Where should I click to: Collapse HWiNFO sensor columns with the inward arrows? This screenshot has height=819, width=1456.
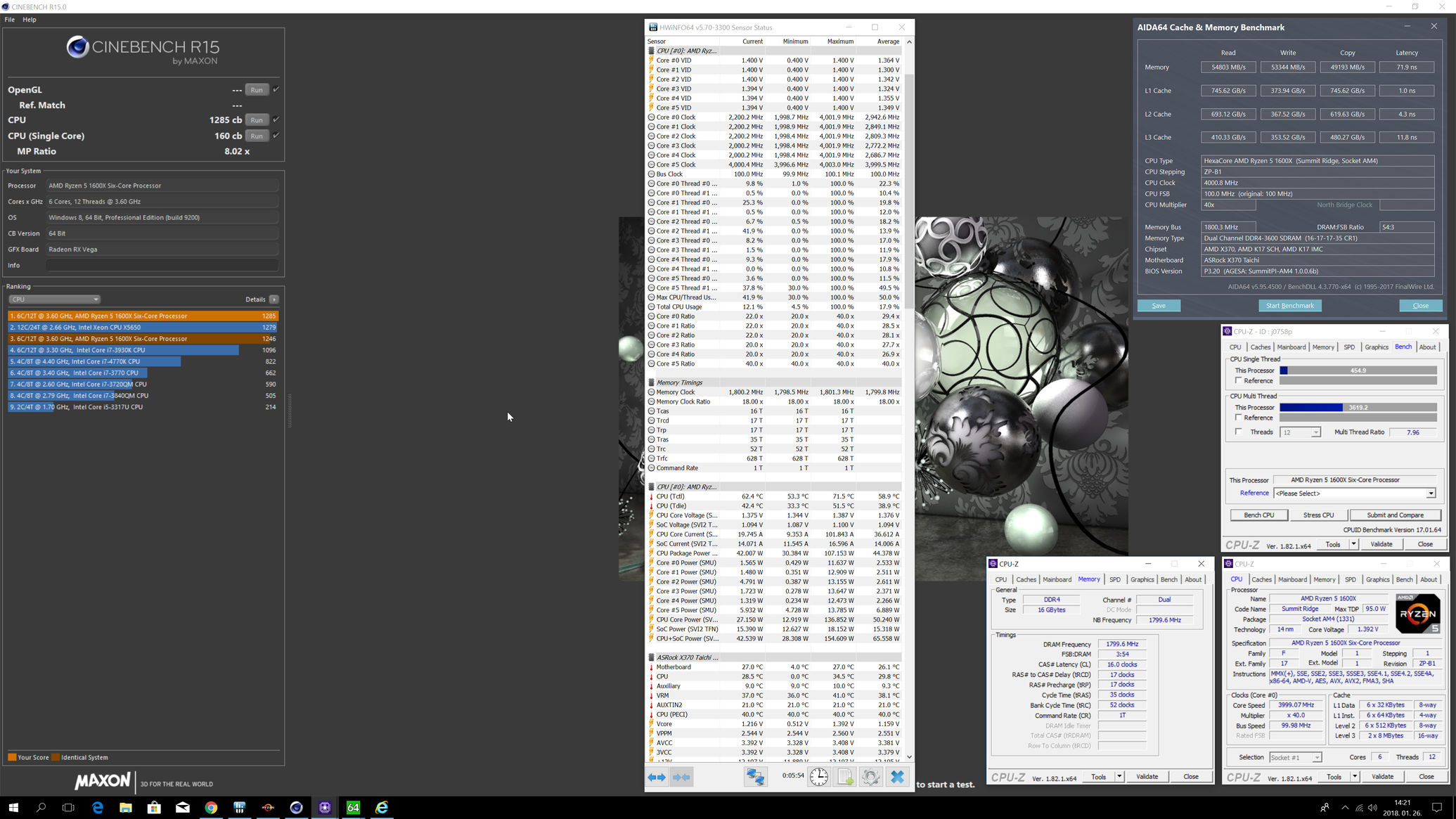tap(681, 777)
